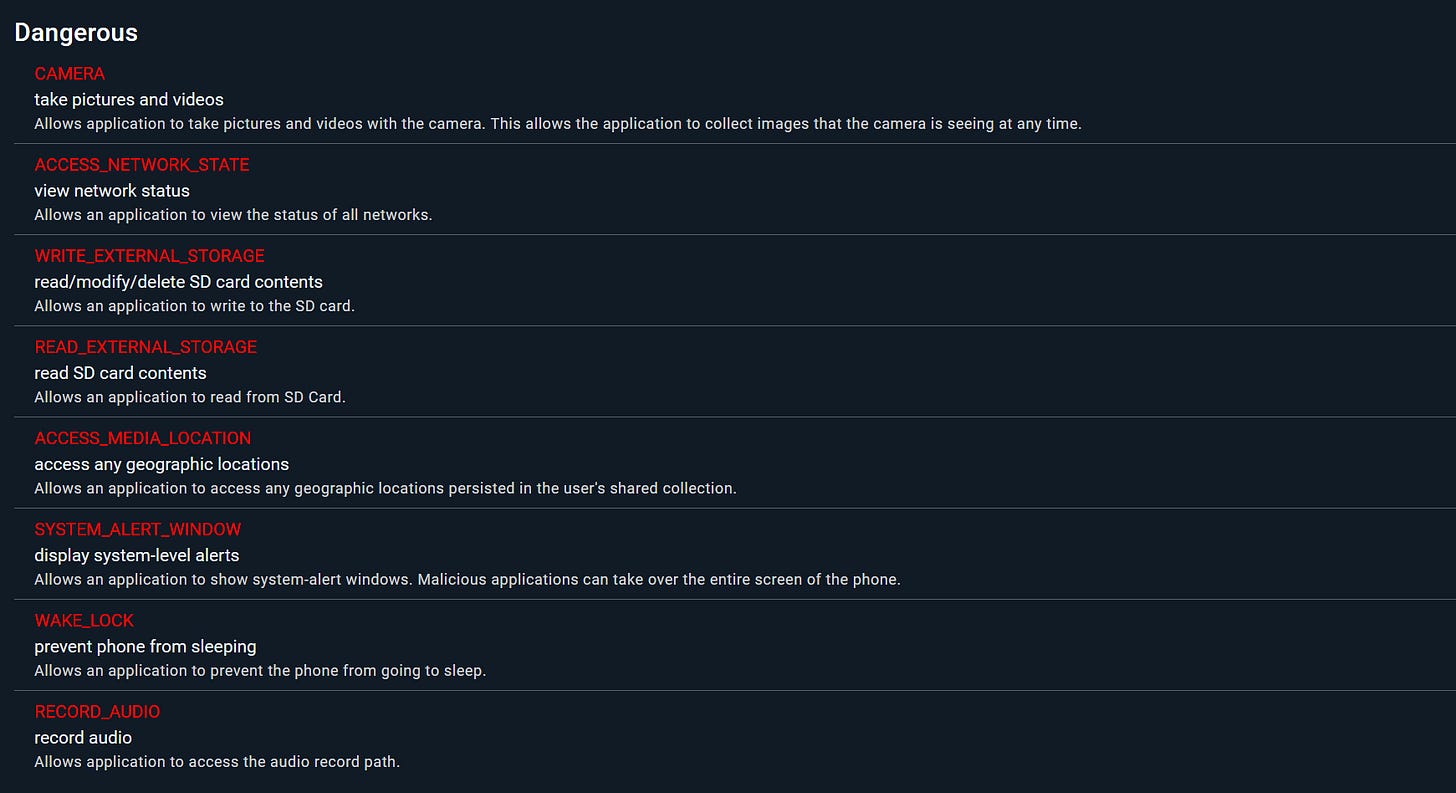The width and height of the screenshot is (1456, 793).
Task: Click the WAKE_LOCK permission name
Action: (x=84, y=619)
